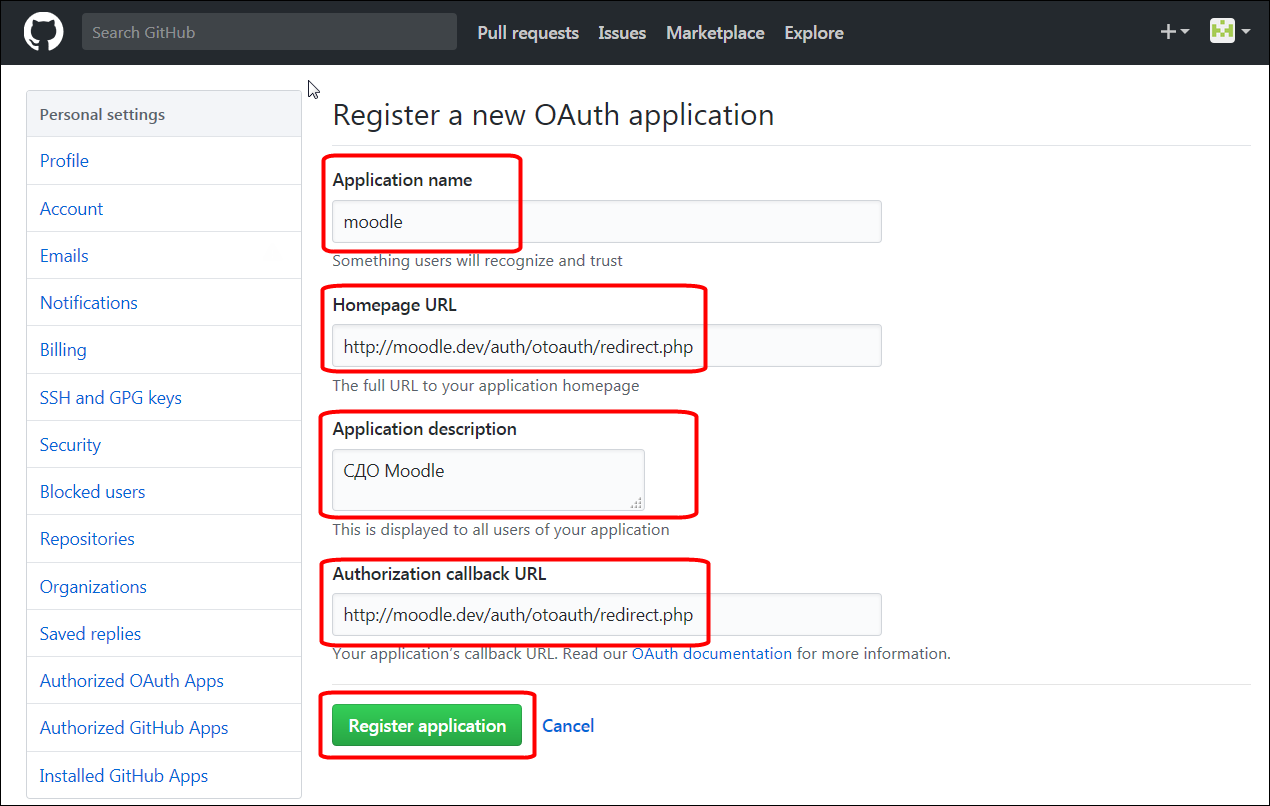This screenshot has height=806, width=1270.
Task: Click the Personal settings heading
Action: point(102,115)
